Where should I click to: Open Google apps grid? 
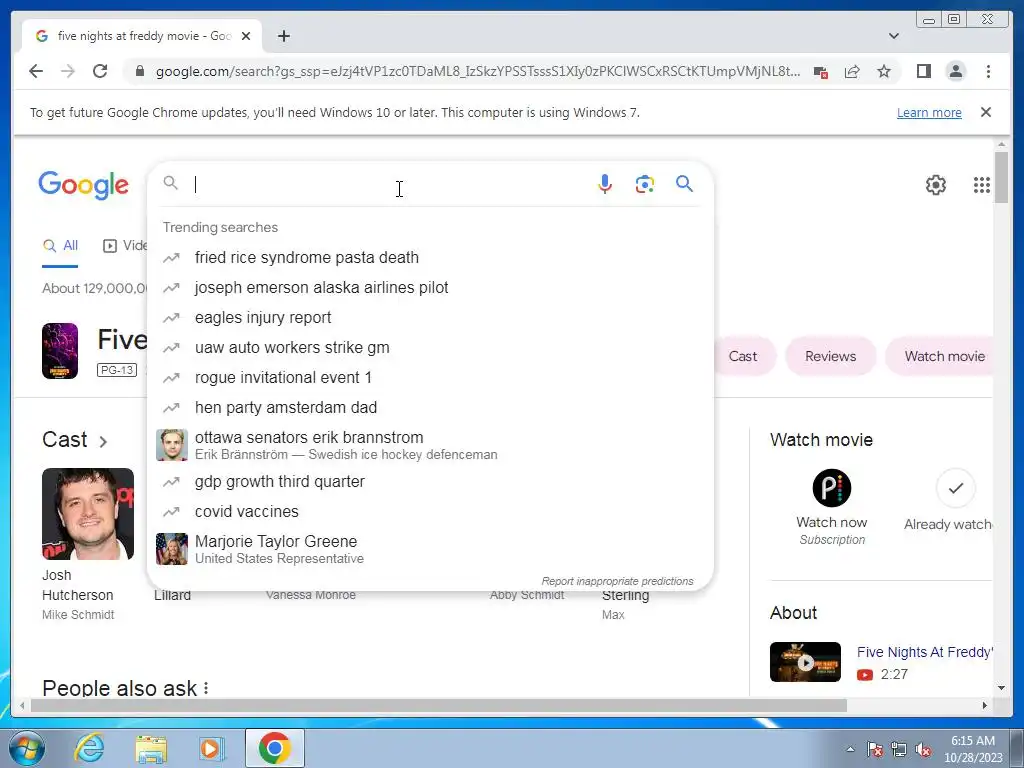(982, 185)
